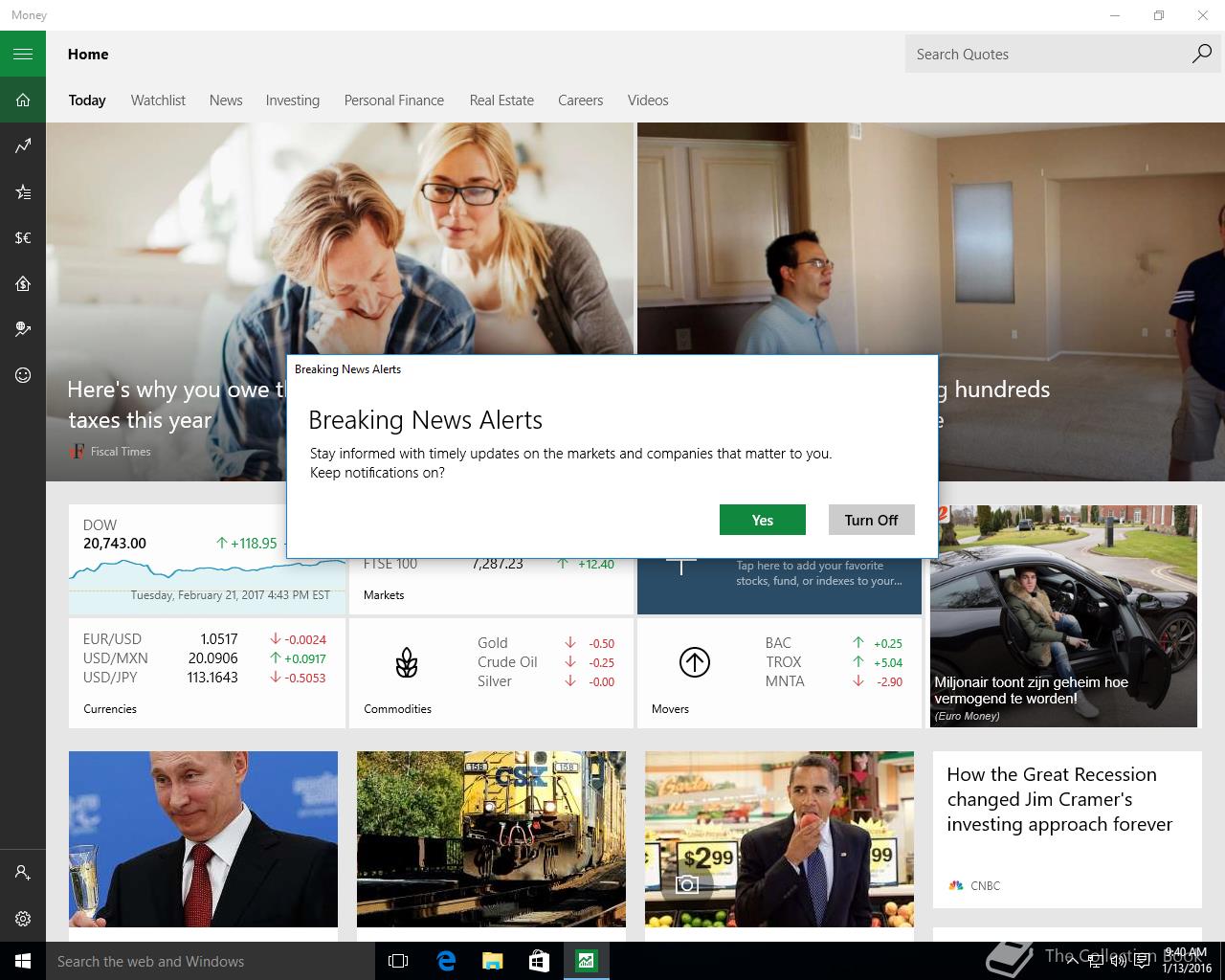Switch to Investing tab
This screenshot has width=1225, height=980.
coord(293,100)
